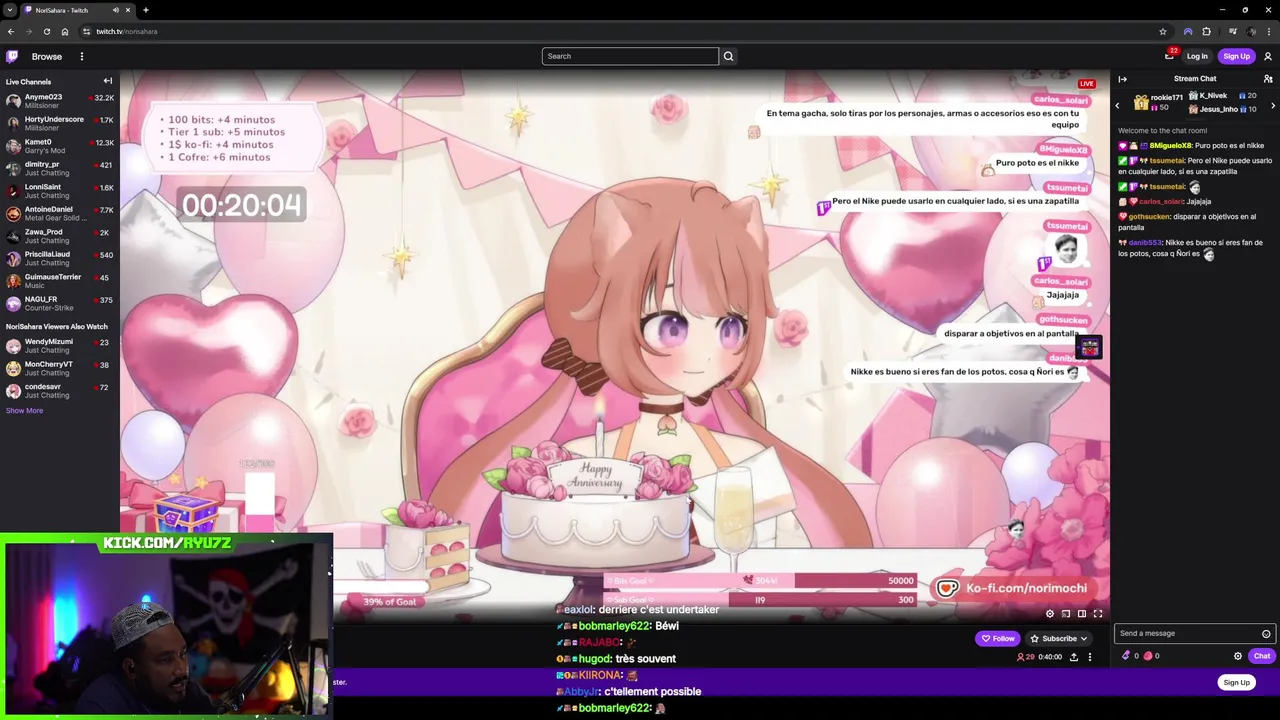The image size is (1280, 720).
Task: Click the twitch.tv address bar
Action: 620,31
